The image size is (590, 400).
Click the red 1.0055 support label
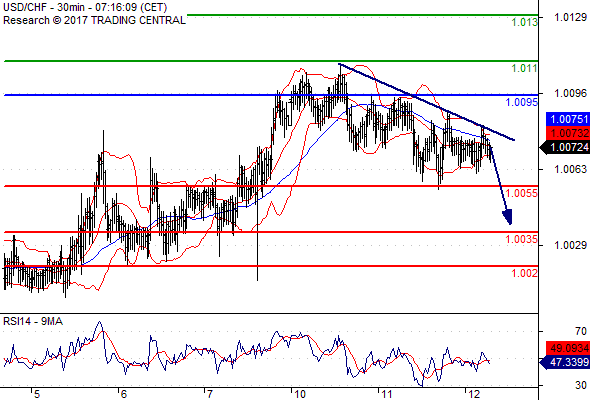tap(522, 193)
